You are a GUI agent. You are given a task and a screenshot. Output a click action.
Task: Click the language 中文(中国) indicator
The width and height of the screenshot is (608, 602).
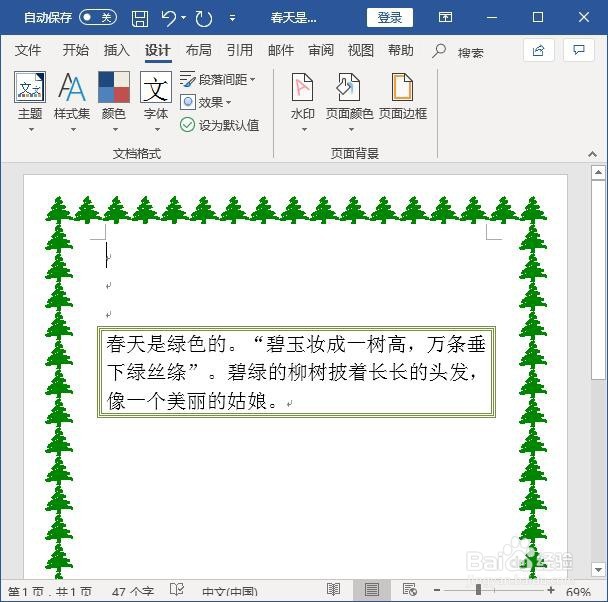point(230,591)
